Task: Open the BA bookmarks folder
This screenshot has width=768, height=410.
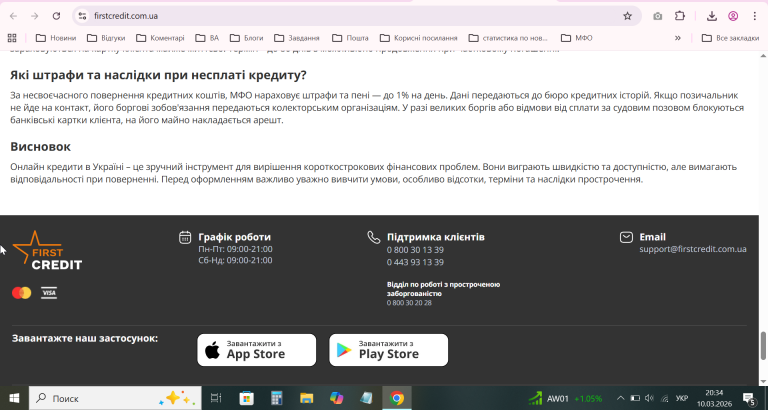Action: tap(207, 38)
